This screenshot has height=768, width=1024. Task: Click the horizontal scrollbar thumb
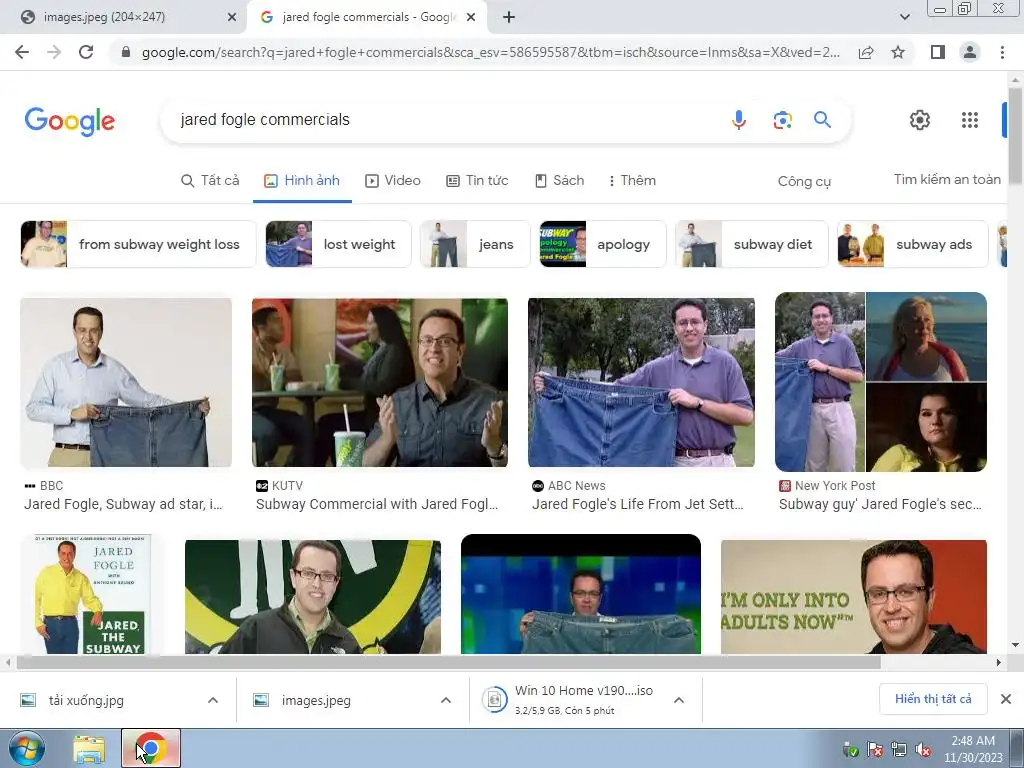coord(449,662)
